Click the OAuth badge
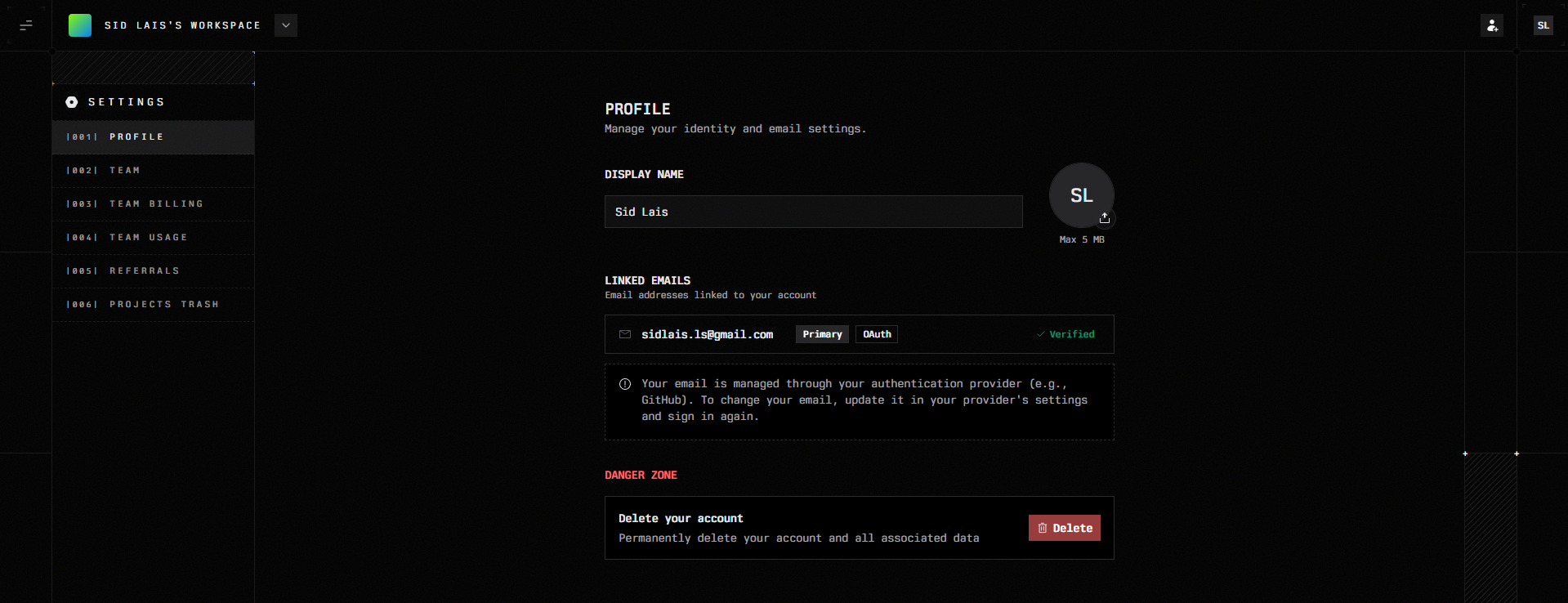 (x=877, y=334)
